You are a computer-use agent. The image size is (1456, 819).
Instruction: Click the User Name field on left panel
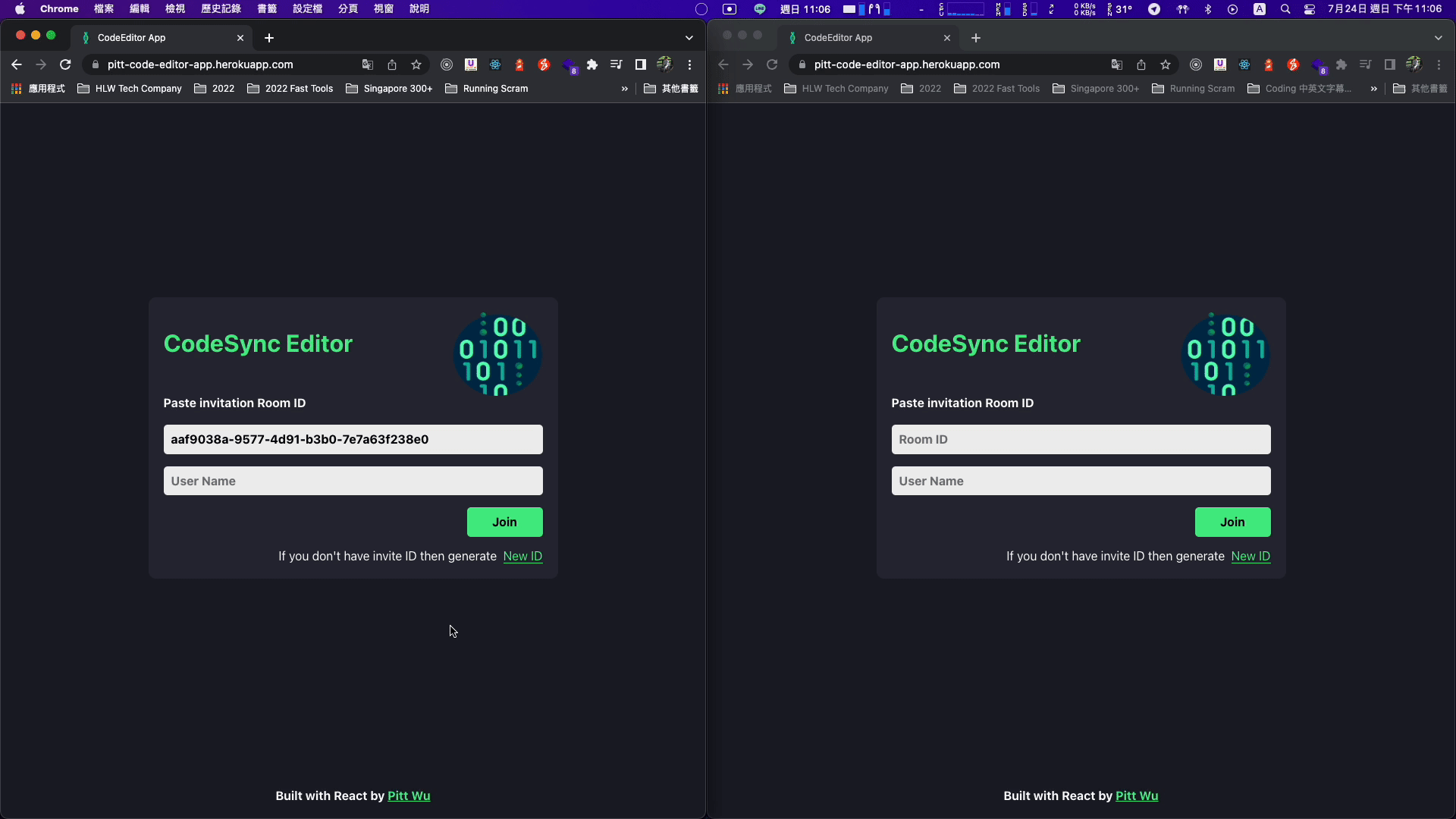coord(354,481)
